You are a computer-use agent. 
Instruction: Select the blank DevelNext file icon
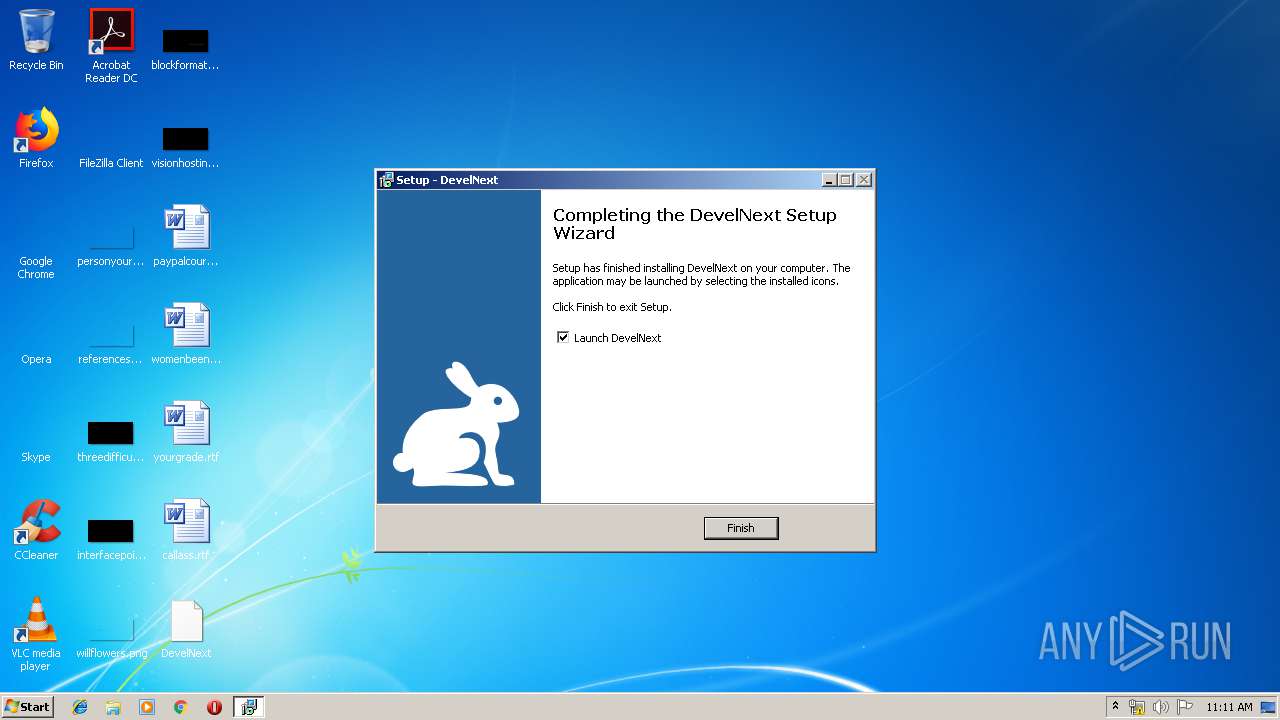(x=187, y=621)
